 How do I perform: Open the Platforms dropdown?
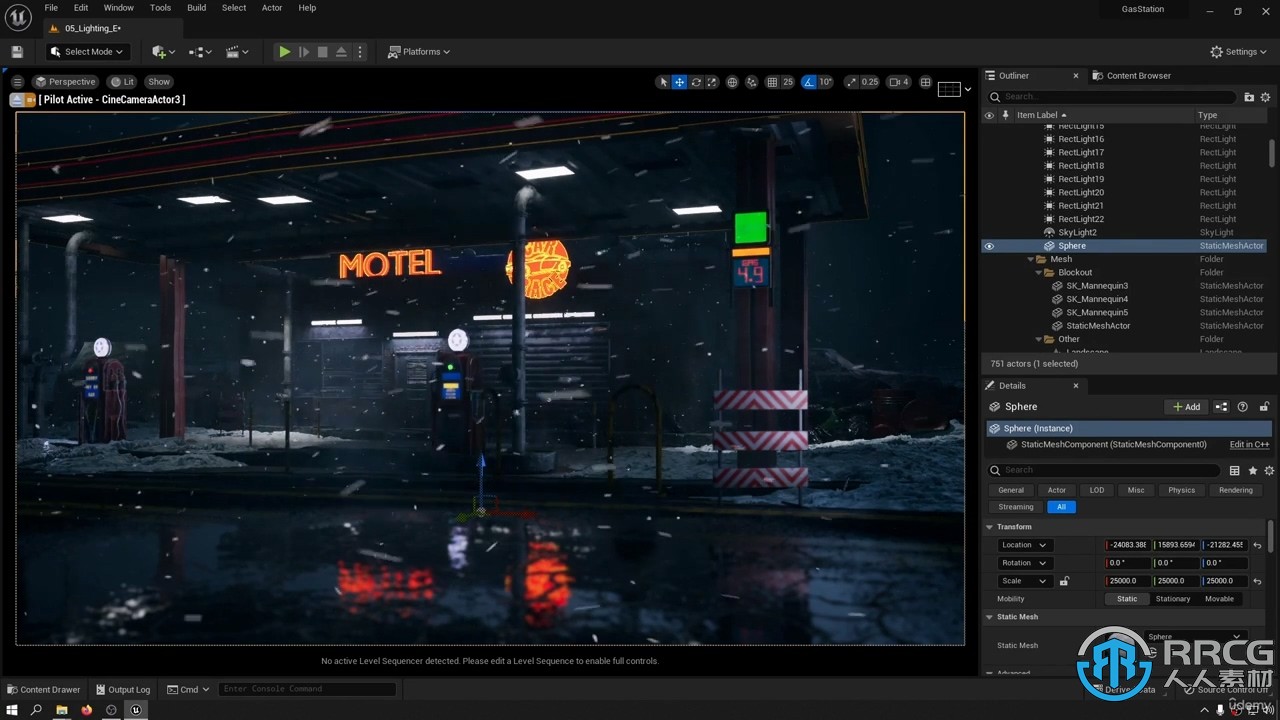coord(419,52)
